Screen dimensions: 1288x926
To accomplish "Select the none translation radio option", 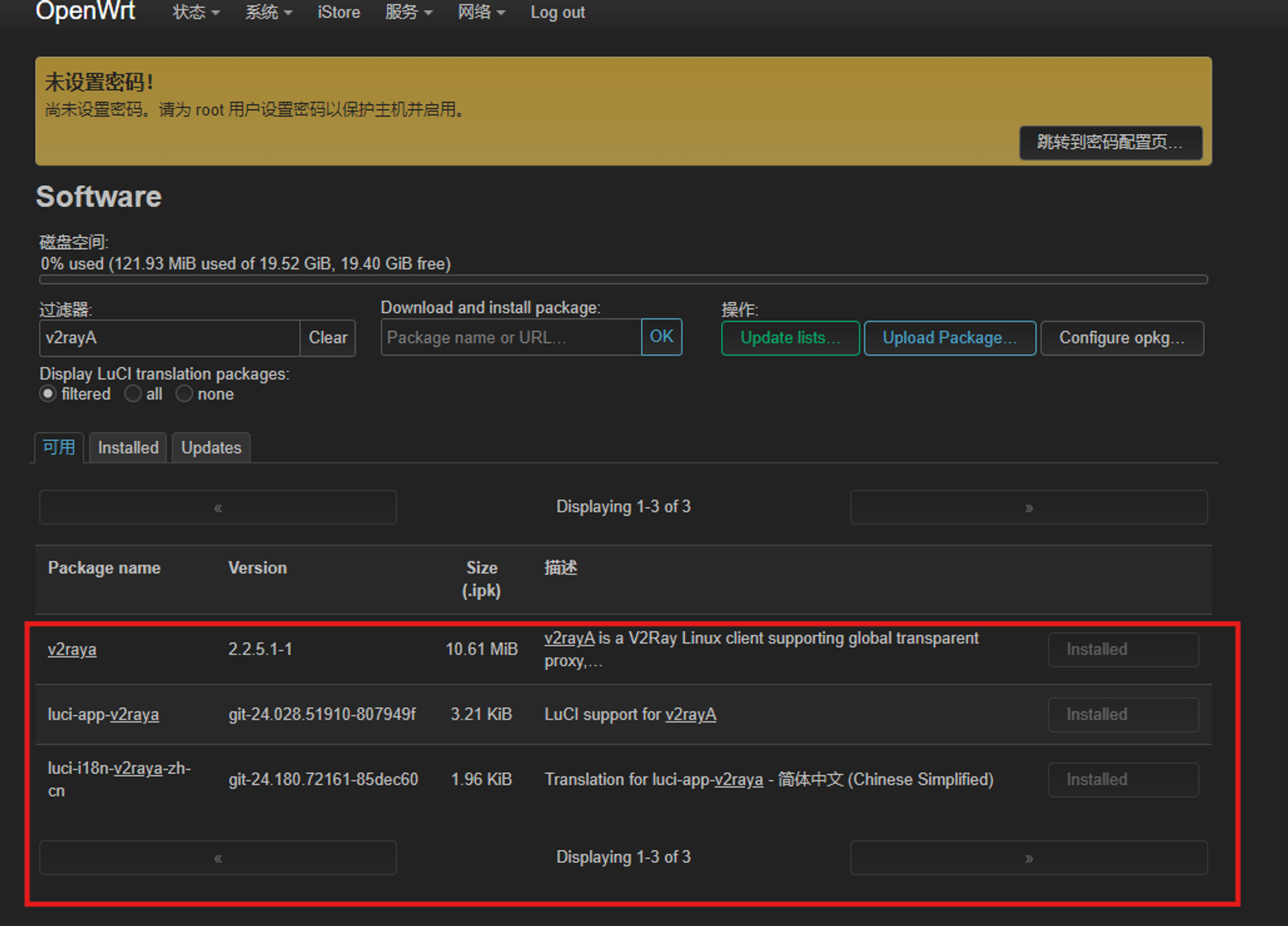I will 184,394.
